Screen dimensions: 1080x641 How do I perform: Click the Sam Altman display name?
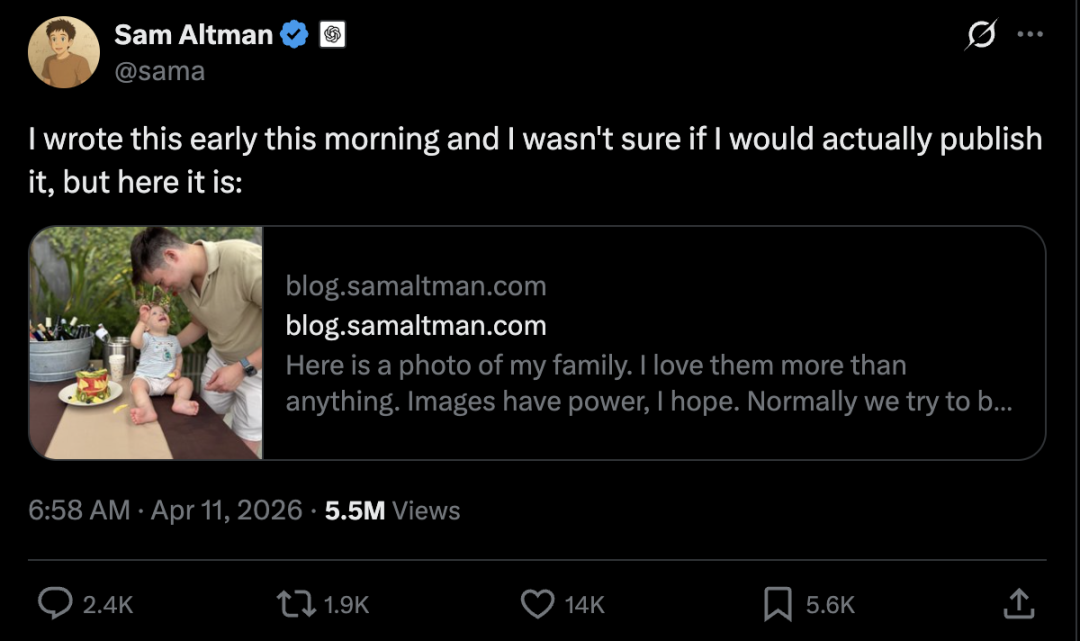click(193, 35)
